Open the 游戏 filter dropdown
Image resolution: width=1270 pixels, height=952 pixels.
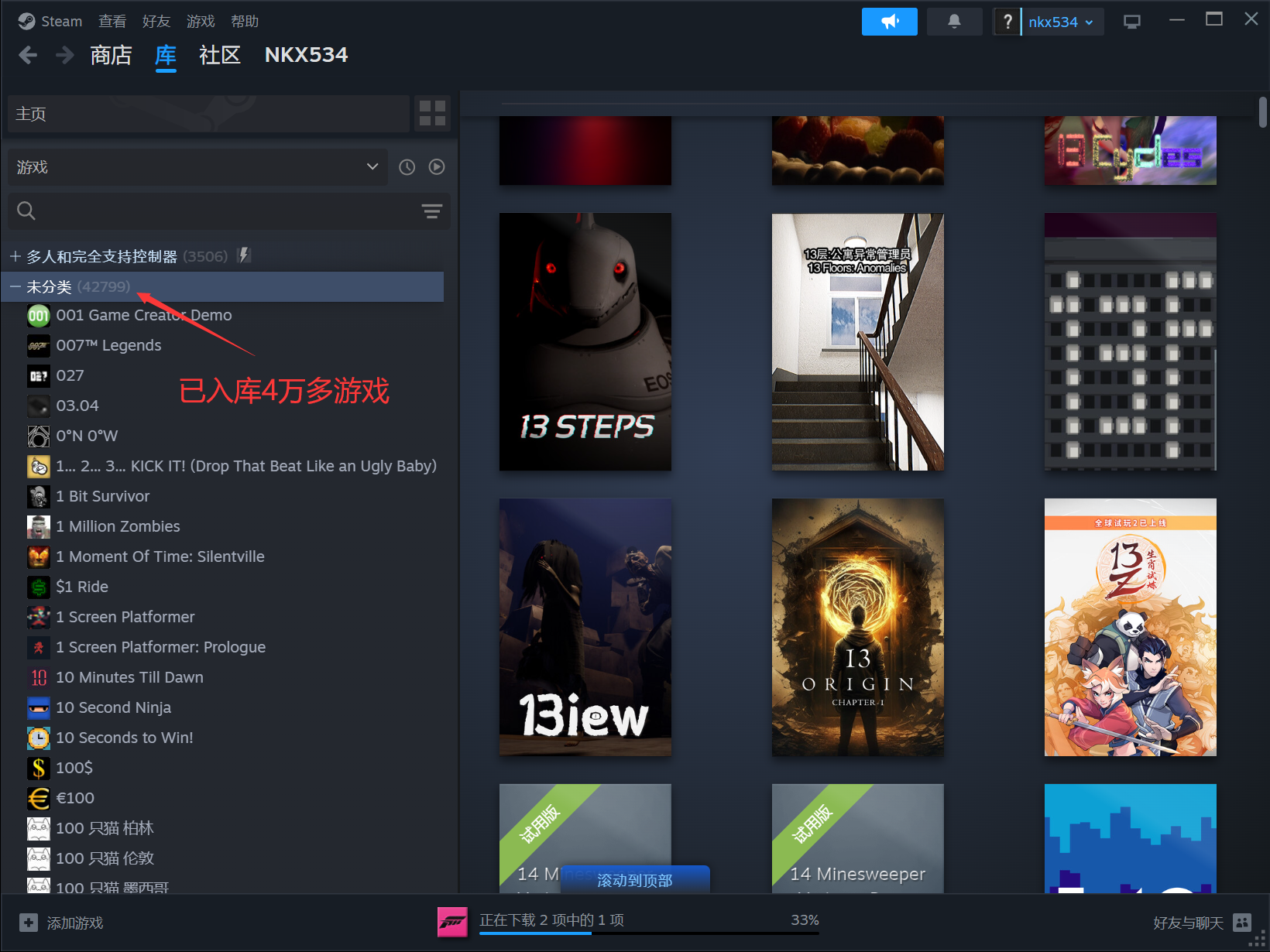(x=197, y=167)
